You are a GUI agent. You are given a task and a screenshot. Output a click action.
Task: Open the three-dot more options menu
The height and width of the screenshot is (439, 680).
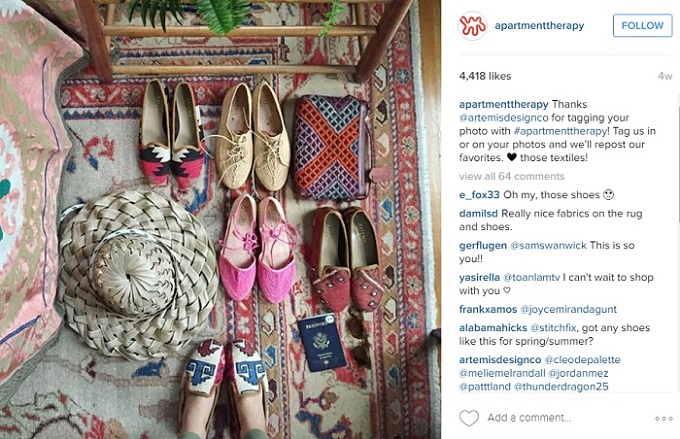tap(664, 419)
